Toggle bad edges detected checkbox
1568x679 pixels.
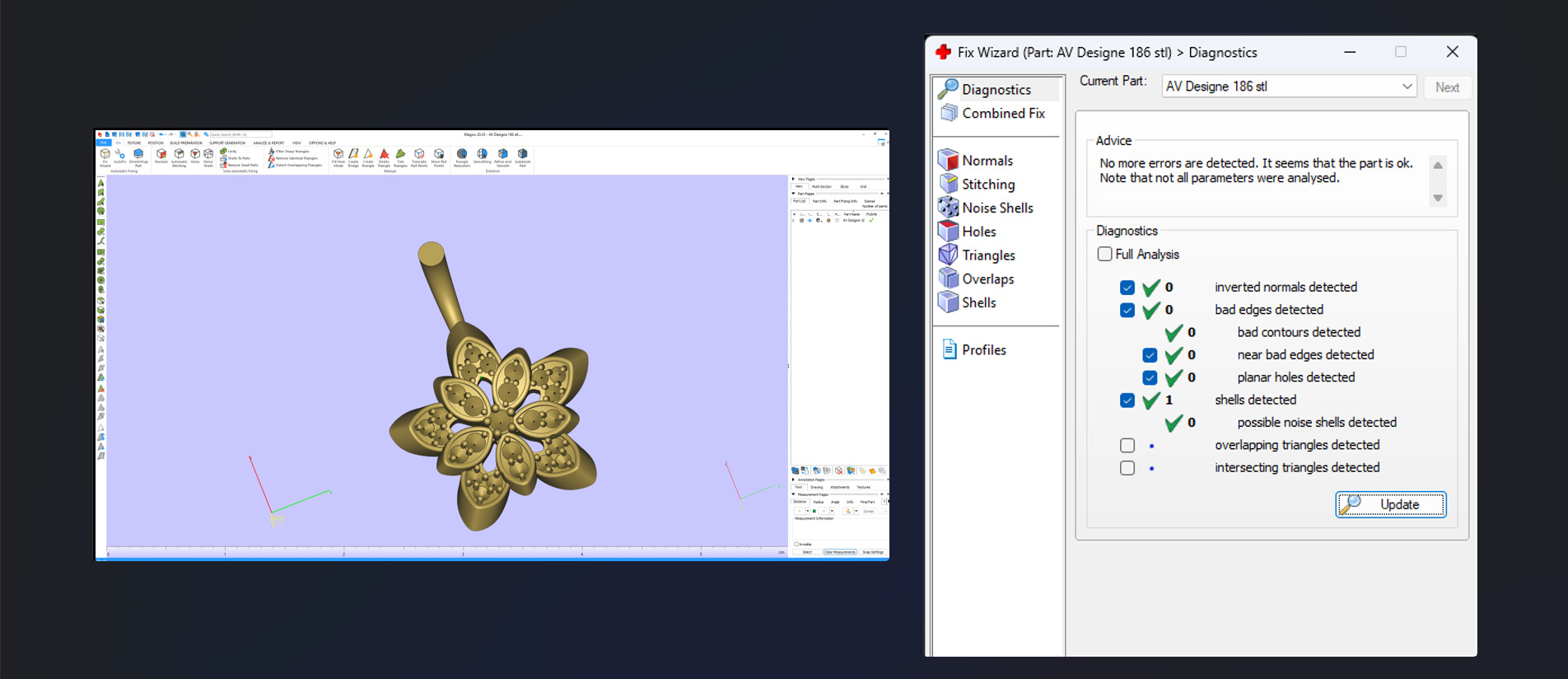pos(1127,310)
